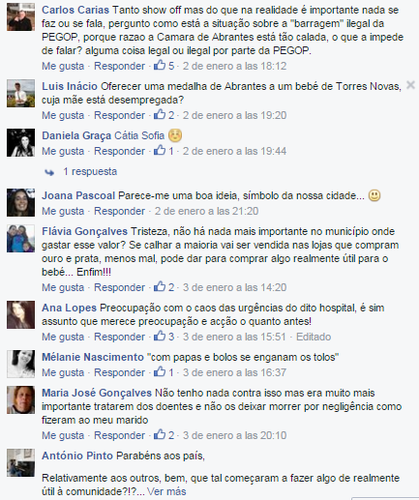Toggle Me gusta on Carlos Carias comment

tap(63, 66)
